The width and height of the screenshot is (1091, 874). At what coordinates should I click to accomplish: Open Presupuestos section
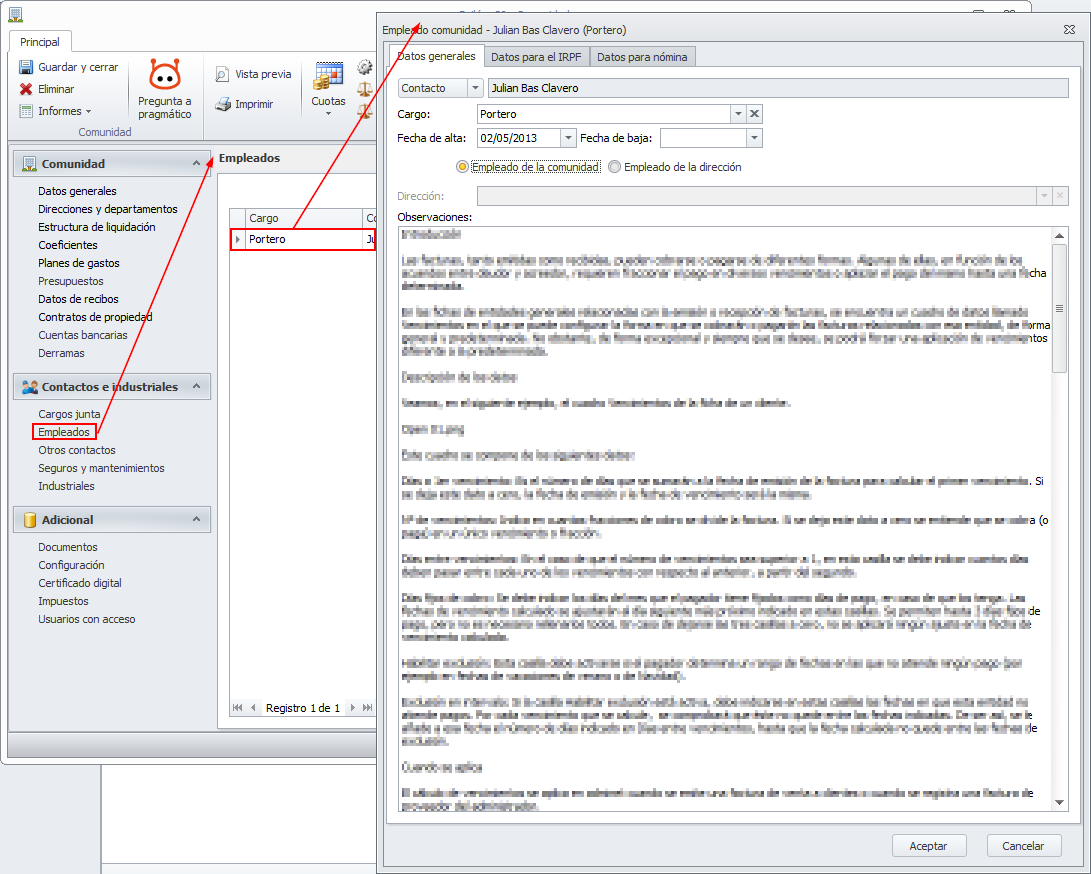71,282
